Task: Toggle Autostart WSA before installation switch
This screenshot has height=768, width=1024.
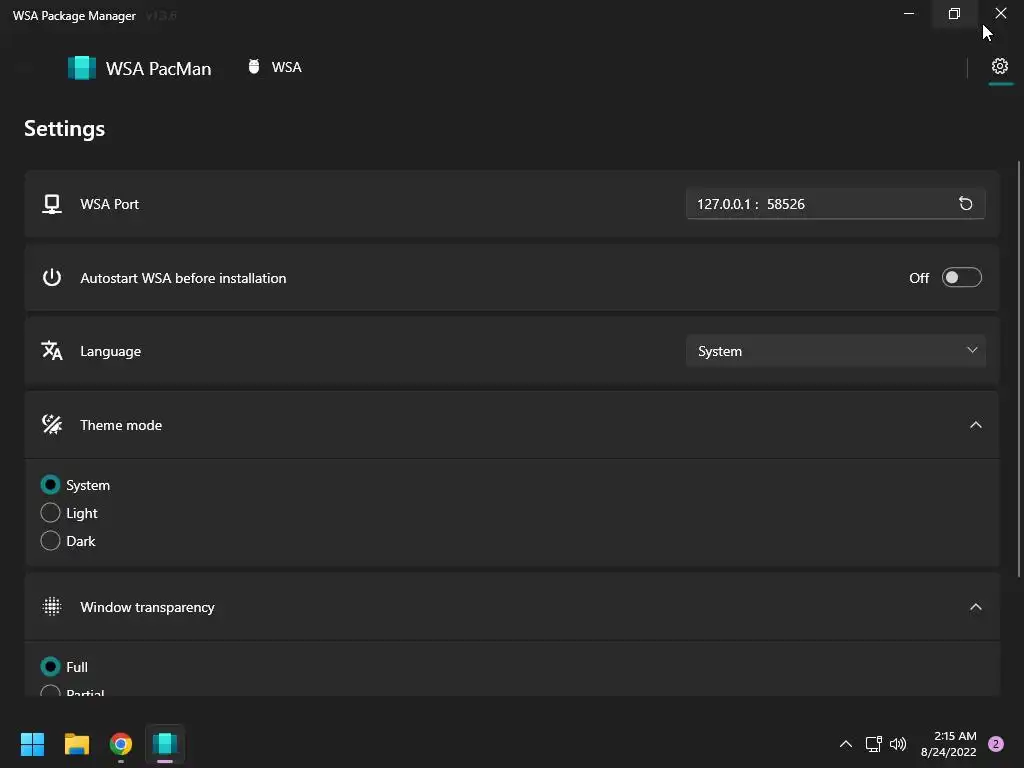Action: point(961,278)
